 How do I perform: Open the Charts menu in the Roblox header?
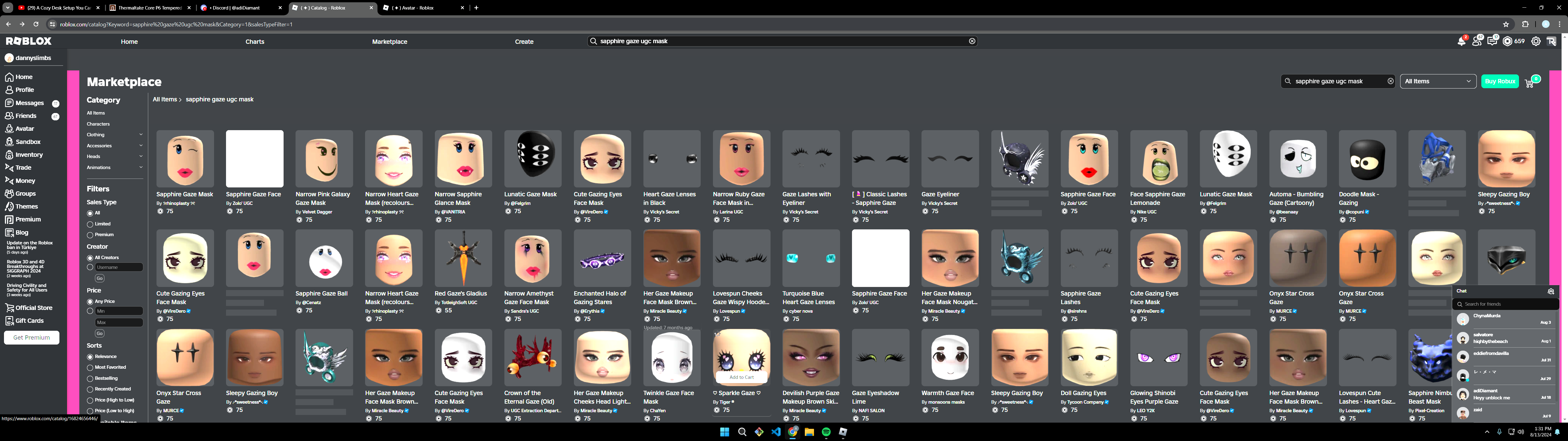[254, 41]
